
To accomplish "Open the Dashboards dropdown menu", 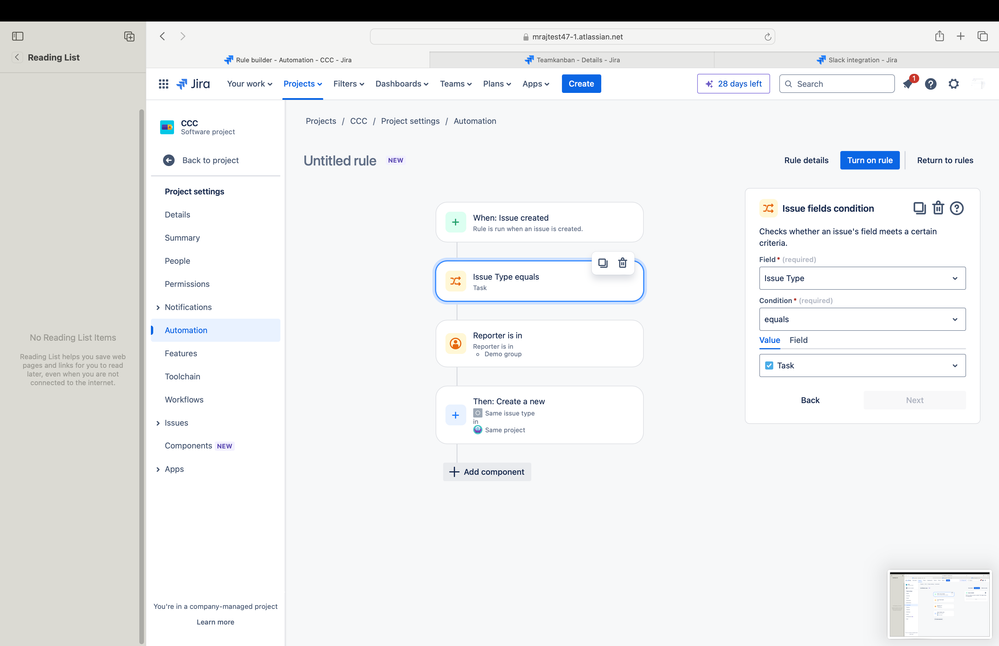I will [401, 83].
